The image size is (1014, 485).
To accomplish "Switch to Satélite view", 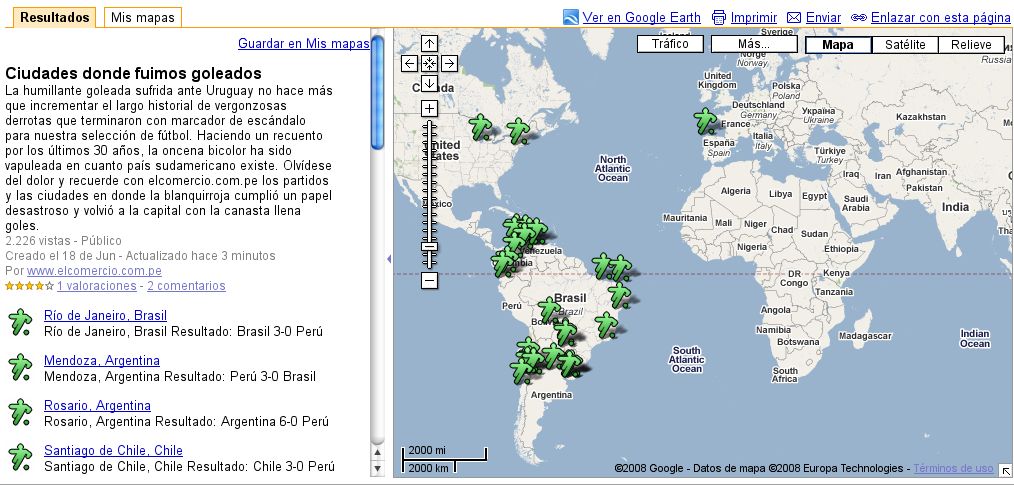I will (905, 45).
